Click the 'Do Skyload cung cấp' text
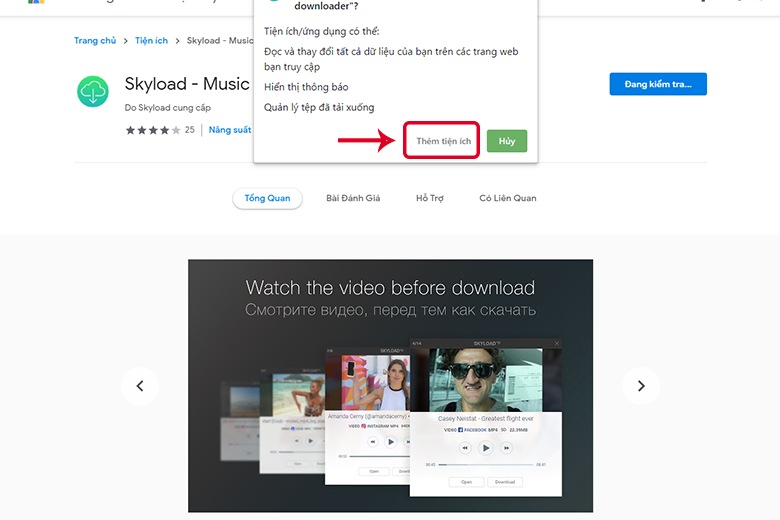 coord(168,107)
